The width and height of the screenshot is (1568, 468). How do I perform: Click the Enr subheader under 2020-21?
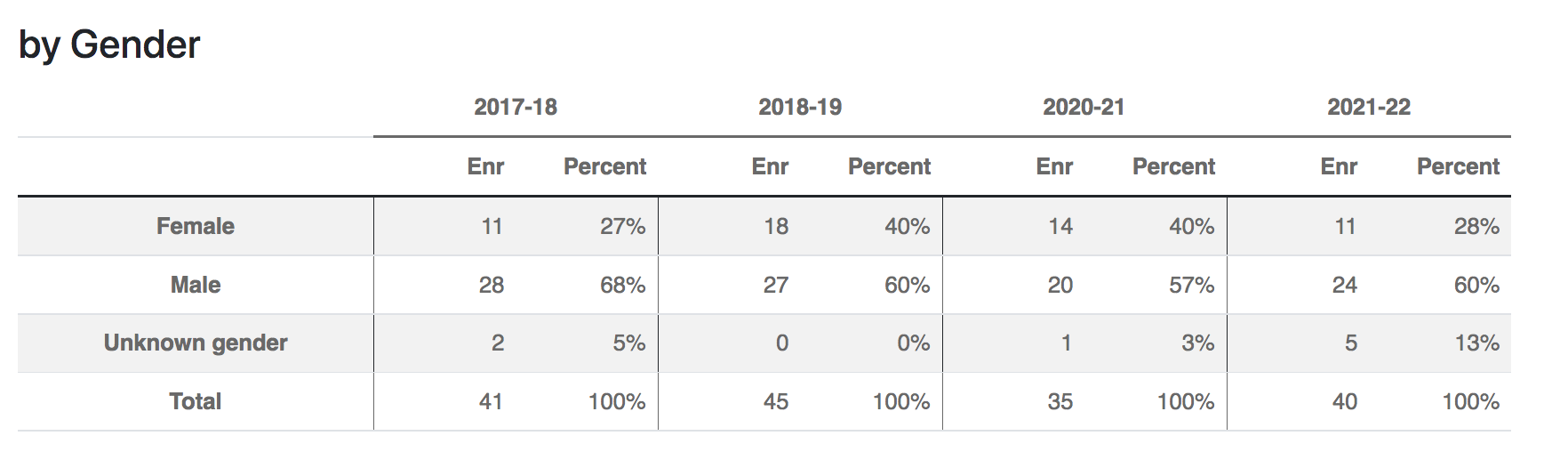pos(1054,166)
